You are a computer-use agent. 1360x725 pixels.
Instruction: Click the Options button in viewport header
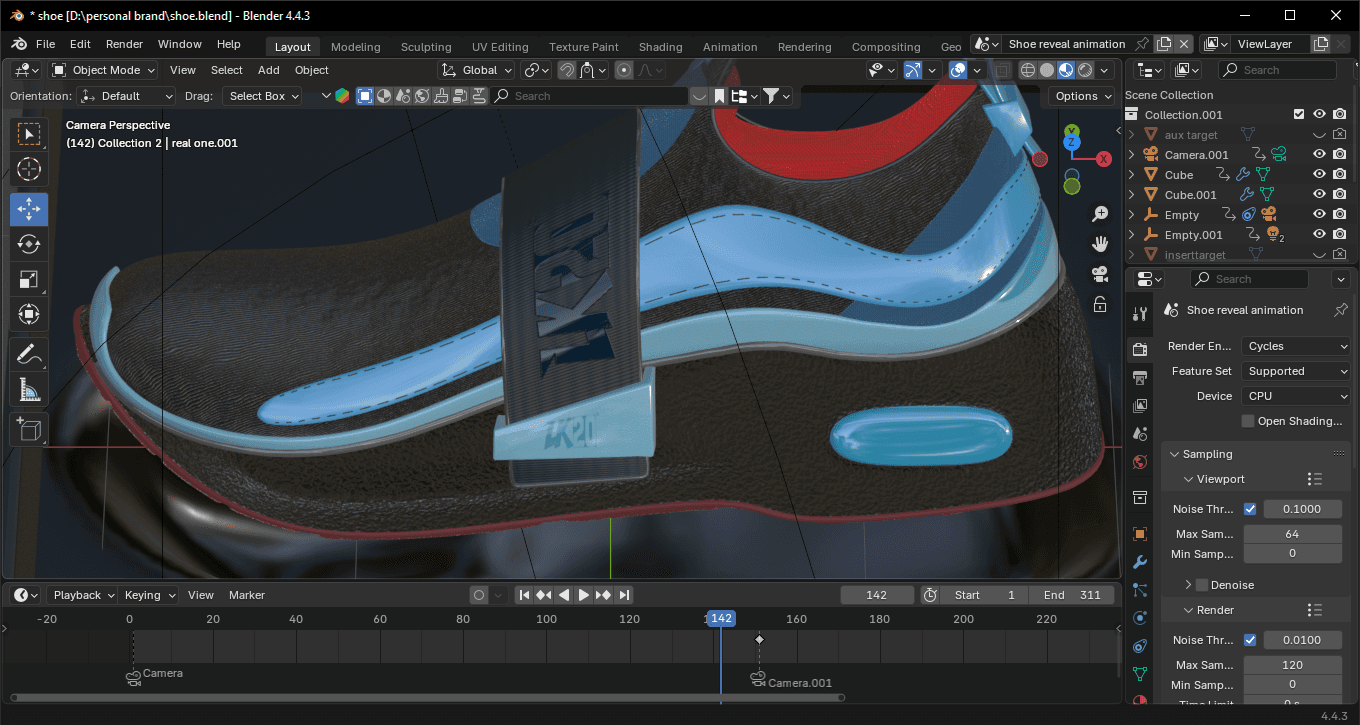(1081, 96)
